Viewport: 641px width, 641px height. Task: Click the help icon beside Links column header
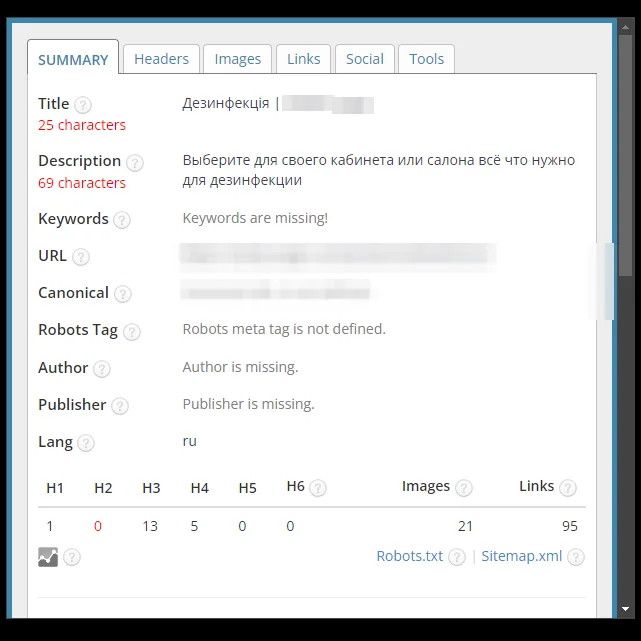(567, 488)
